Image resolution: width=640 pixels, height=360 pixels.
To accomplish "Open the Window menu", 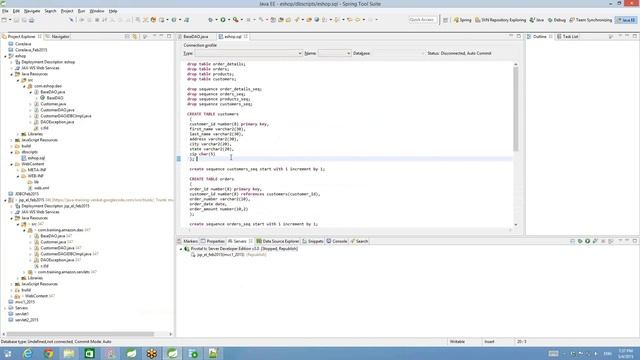I will pyautogui.click(x=97, y=11).
